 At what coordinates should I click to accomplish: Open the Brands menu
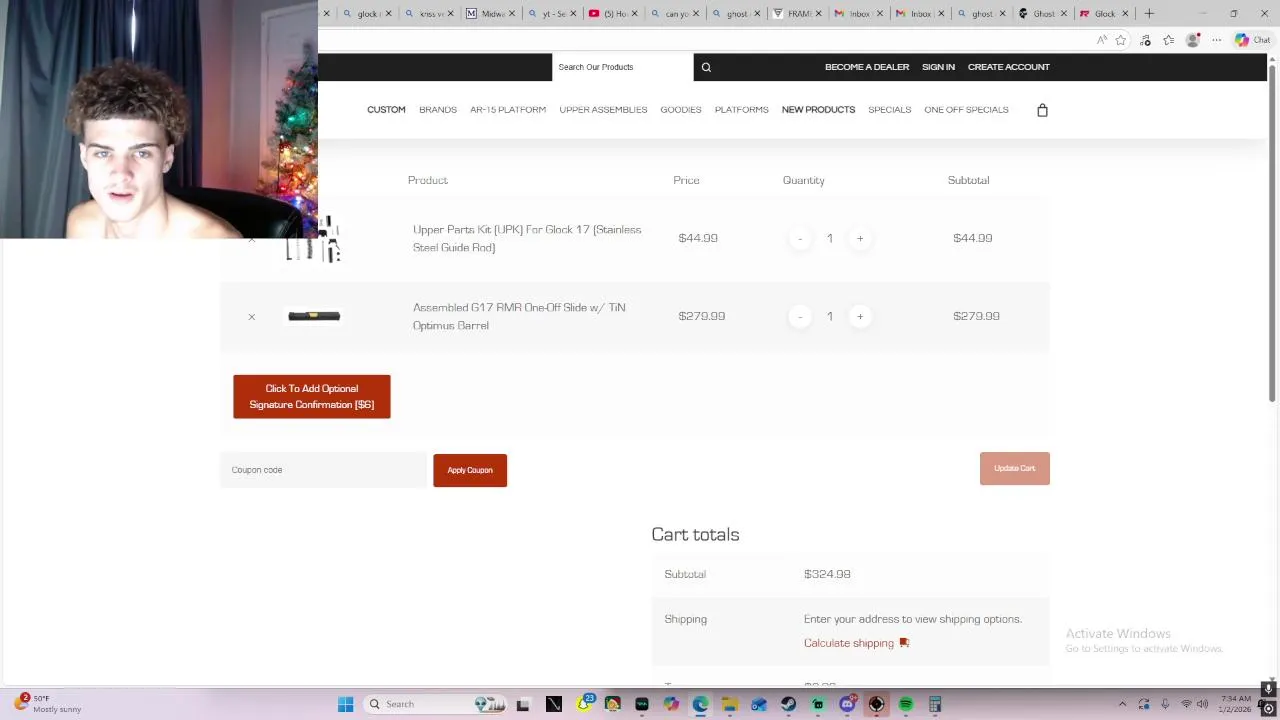pos(438,110)
